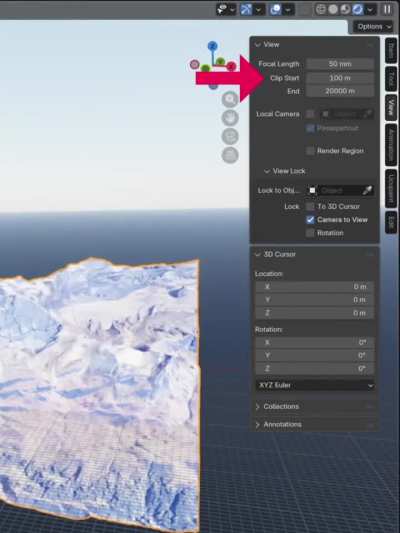Enable the Rotation lock checkbox
The height and width of the screenshot is (533, 400).
(310, 233)
